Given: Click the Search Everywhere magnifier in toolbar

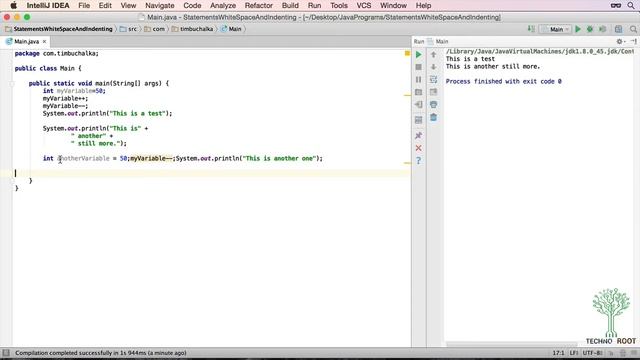Looking at the screenshot, I should 633,29.
